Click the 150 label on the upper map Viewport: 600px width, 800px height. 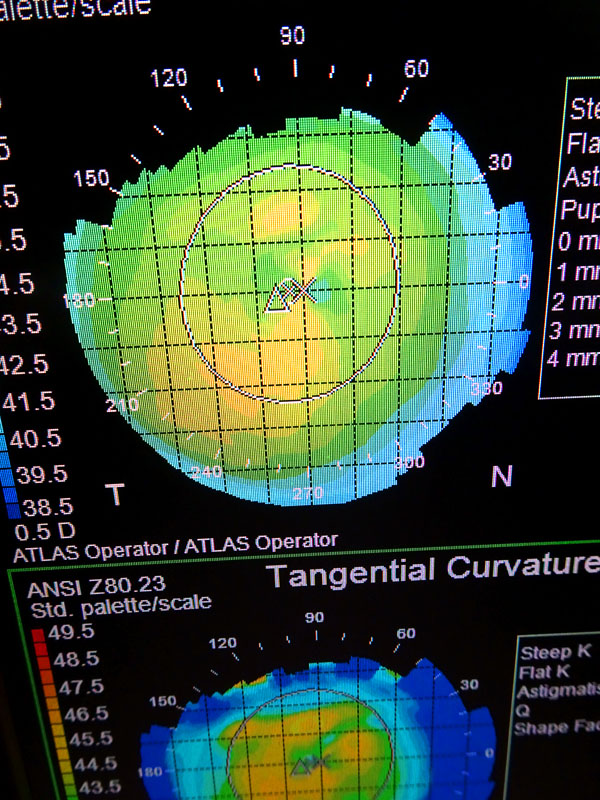(x=91, y=178)
